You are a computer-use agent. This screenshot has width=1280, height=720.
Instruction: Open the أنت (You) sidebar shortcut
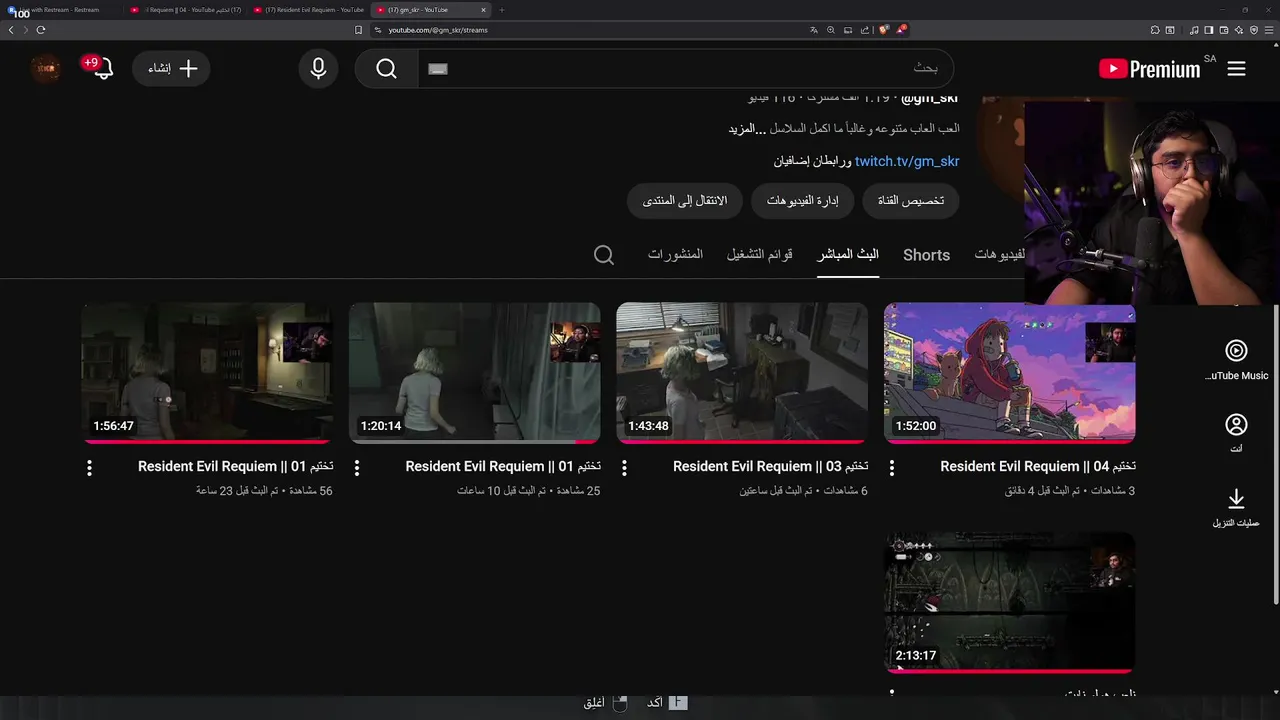click(1236, 434)
